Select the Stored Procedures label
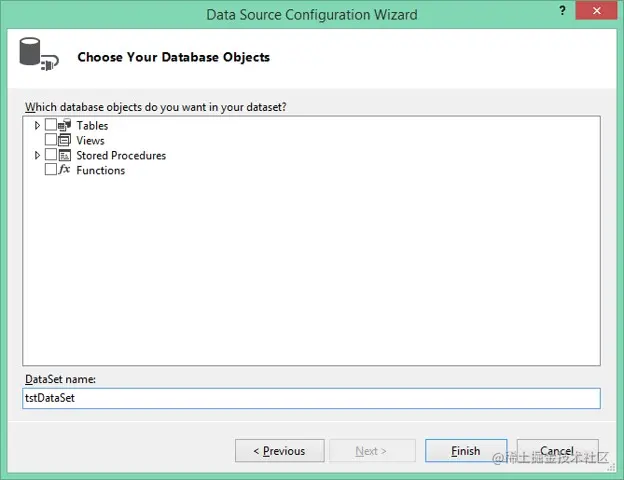 (x=121, y=156)
